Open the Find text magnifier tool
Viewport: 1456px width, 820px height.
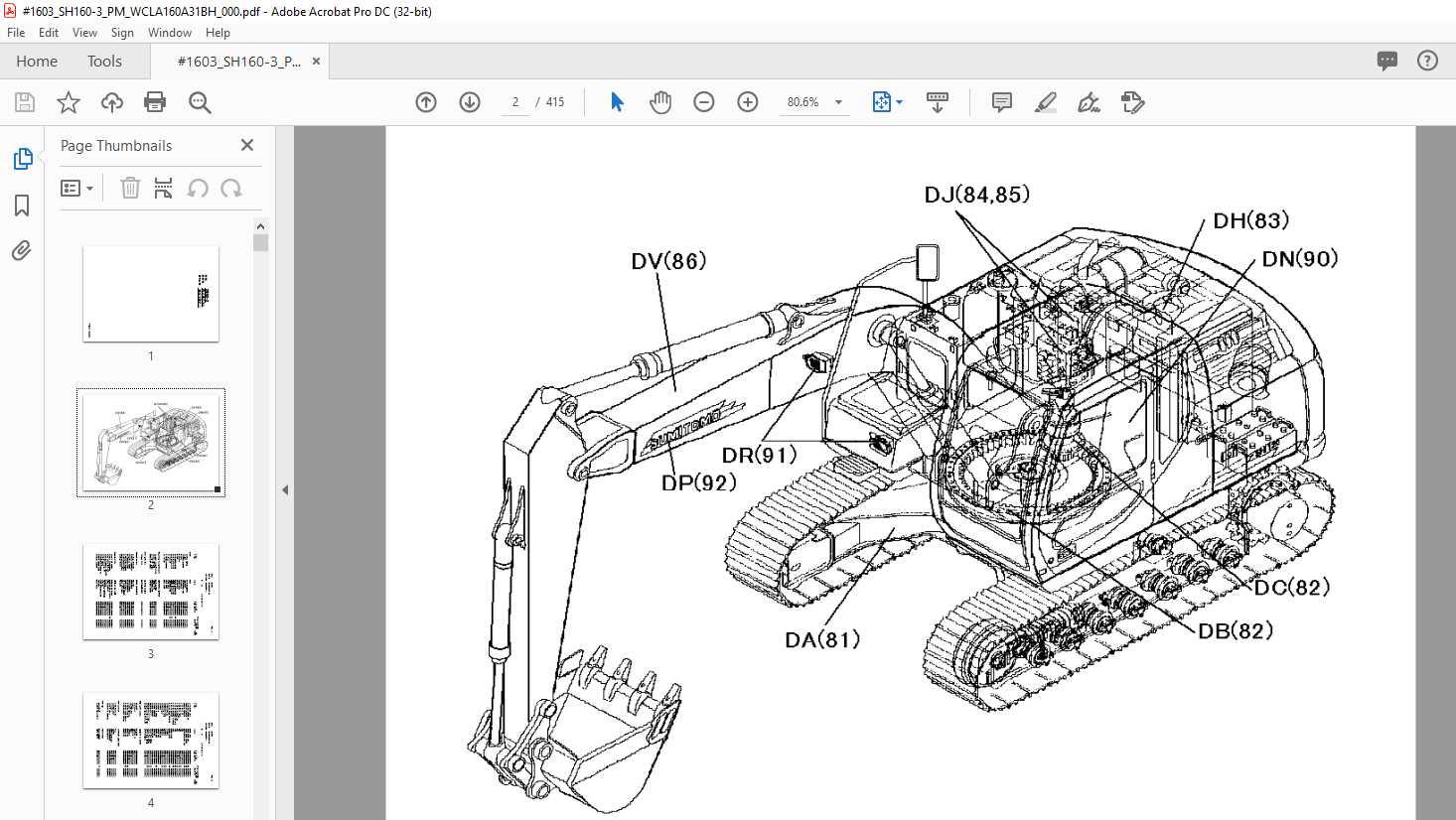coord(200,102)
